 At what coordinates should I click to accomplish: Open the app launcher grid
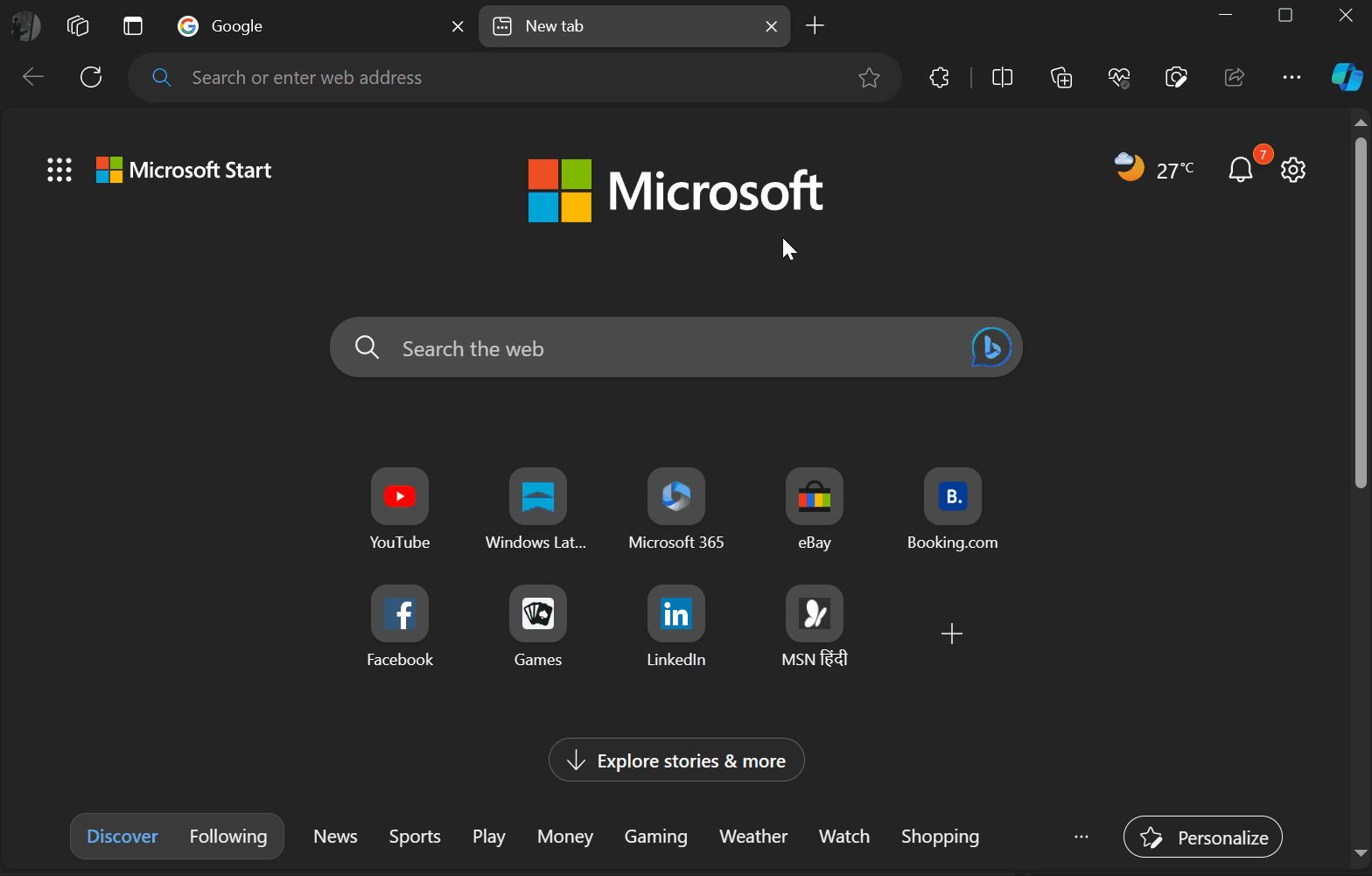coord(59,170)
